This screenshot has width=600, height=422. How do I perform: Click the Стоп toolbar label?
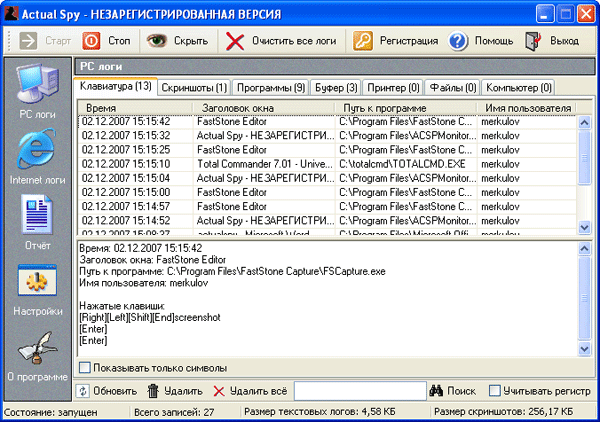pos(119,41)
